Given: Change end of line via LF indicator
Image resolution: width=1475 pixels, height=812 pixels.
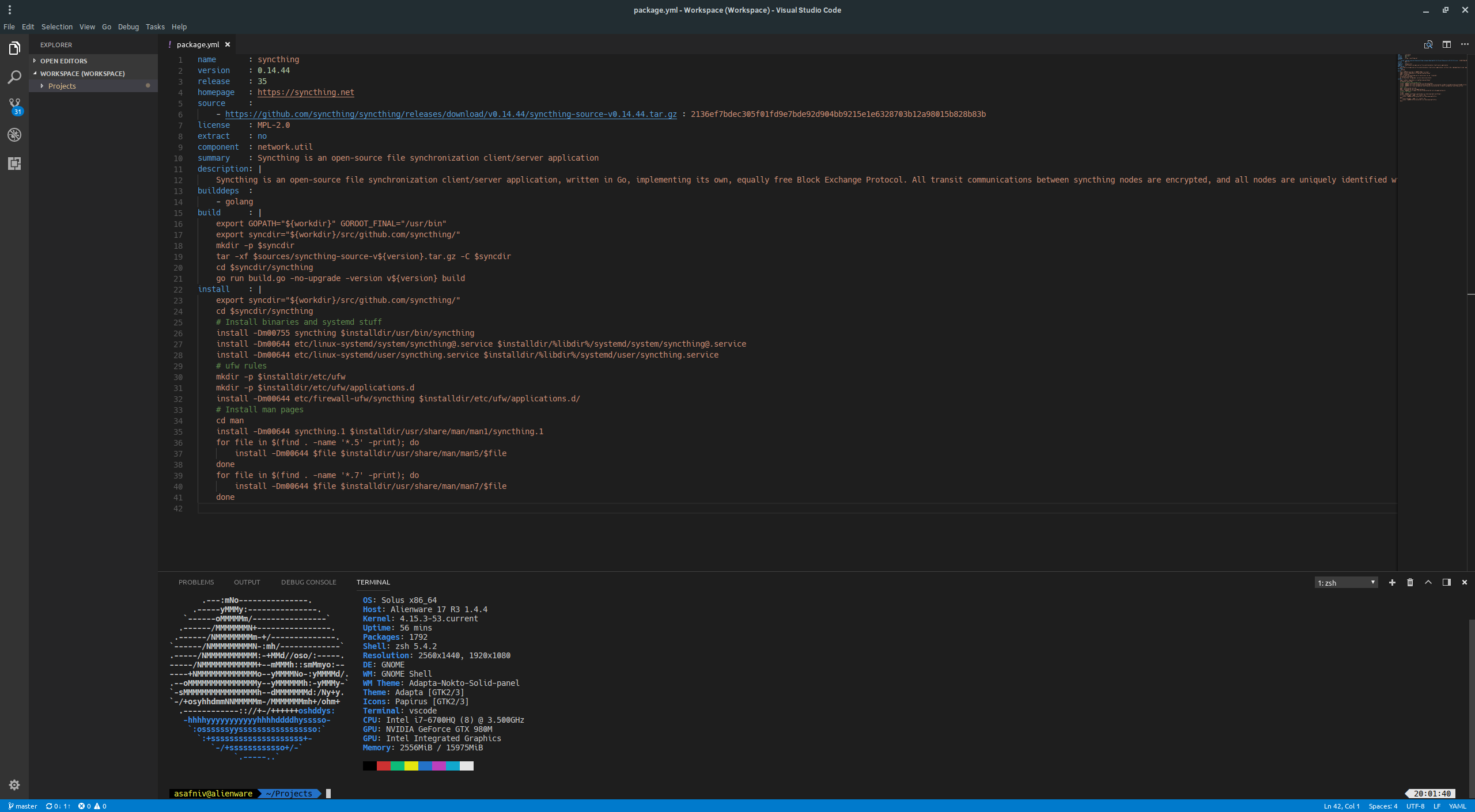Looking at the screenshot, I should pos(1437,806).
